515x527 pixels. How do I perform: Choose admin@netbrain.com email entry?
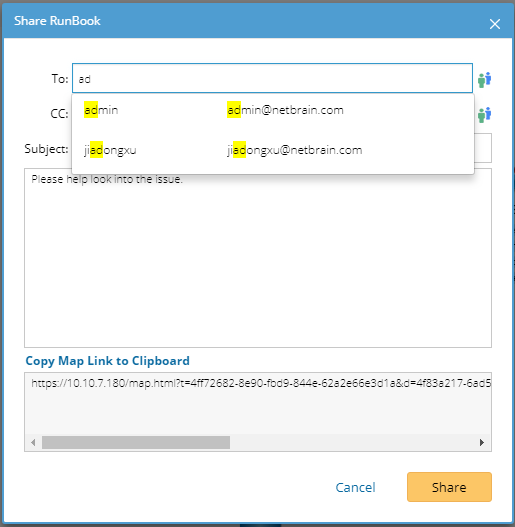(285, 110)
